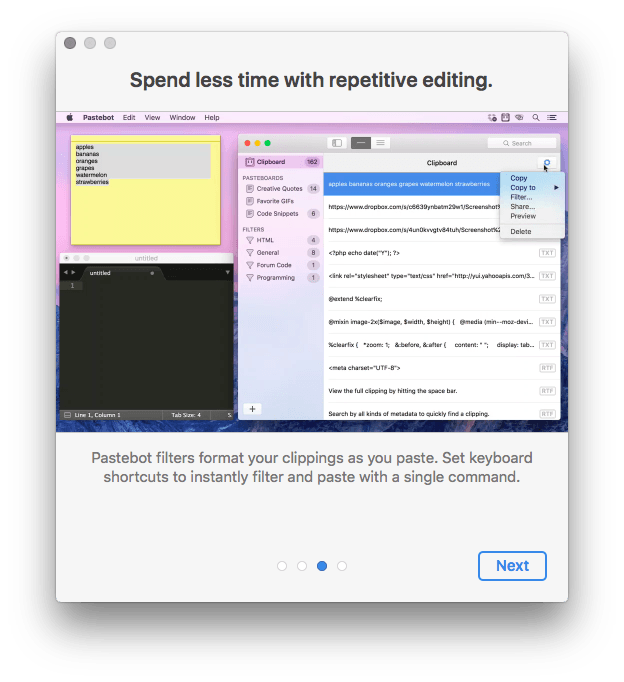The image size is (624, 682).
Task: Open the Window menu
Action: tap(182, 117)
